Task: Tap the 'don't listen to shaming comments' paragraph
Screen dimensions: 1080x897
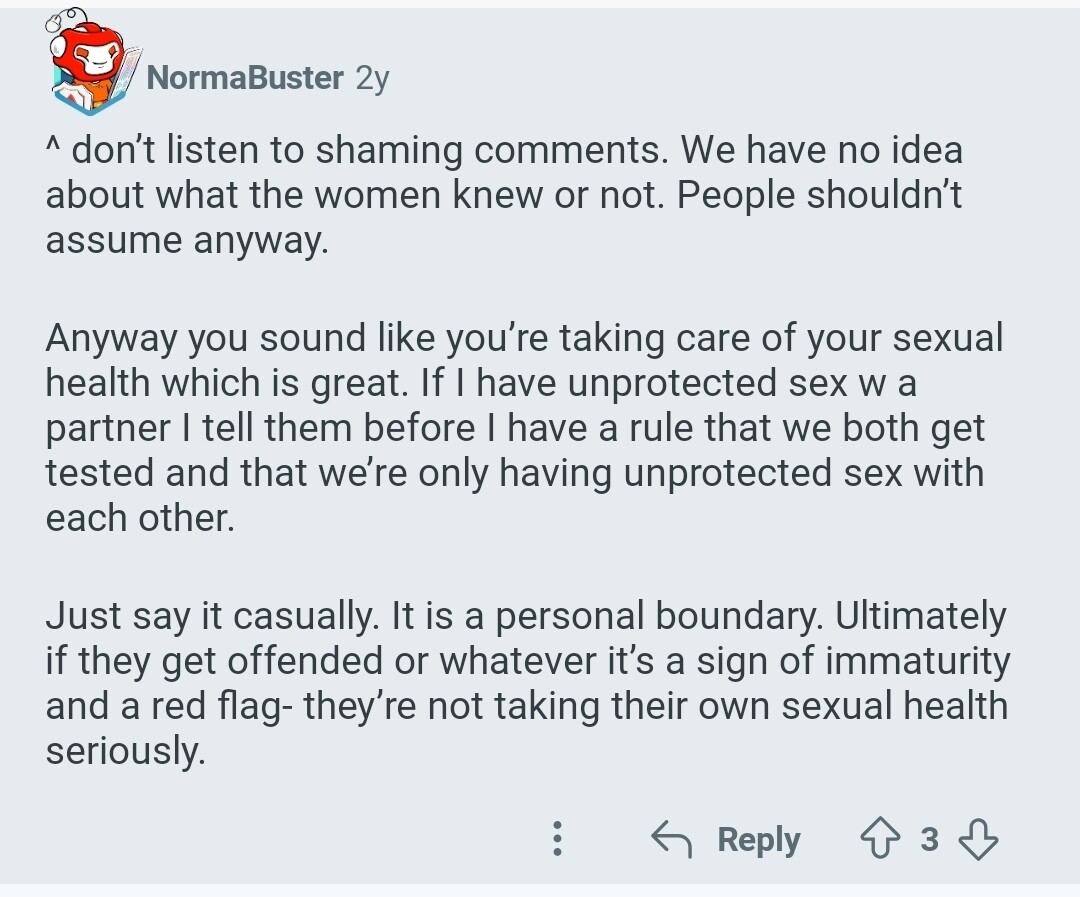Action: pos(504,195)
